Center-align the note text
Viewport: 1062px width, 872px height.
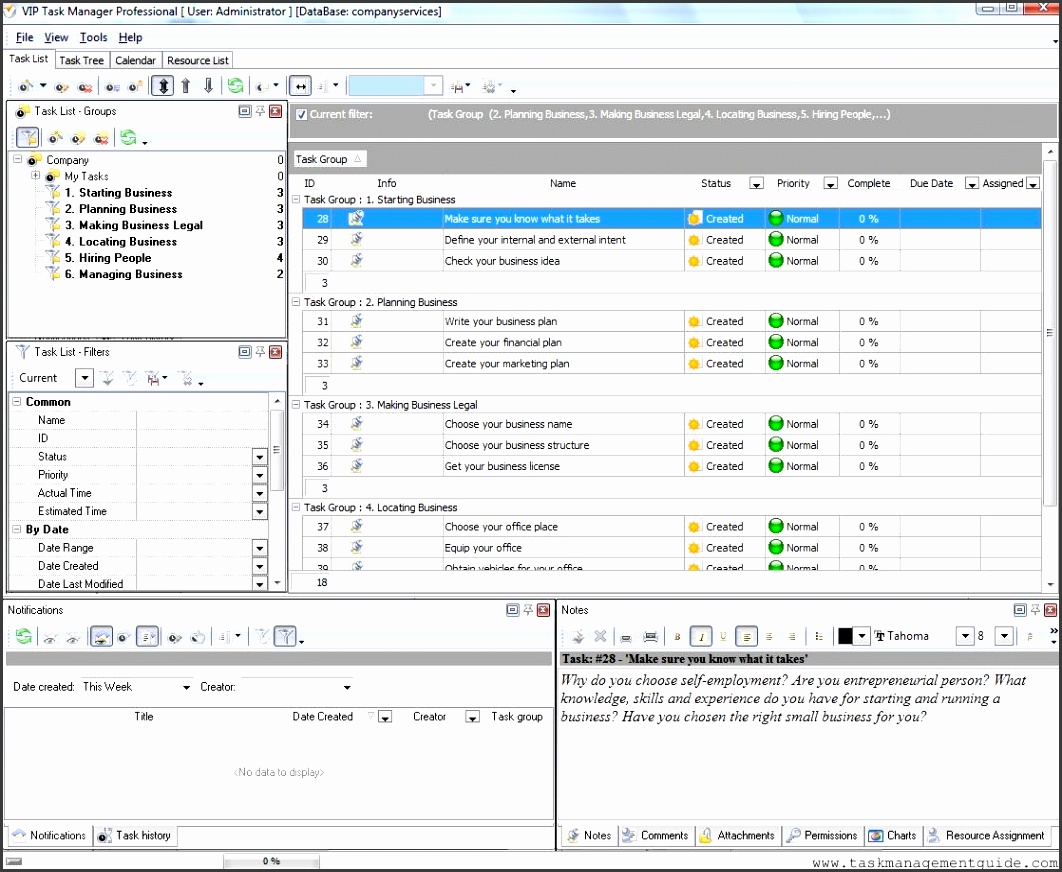(x=769, y=637)
